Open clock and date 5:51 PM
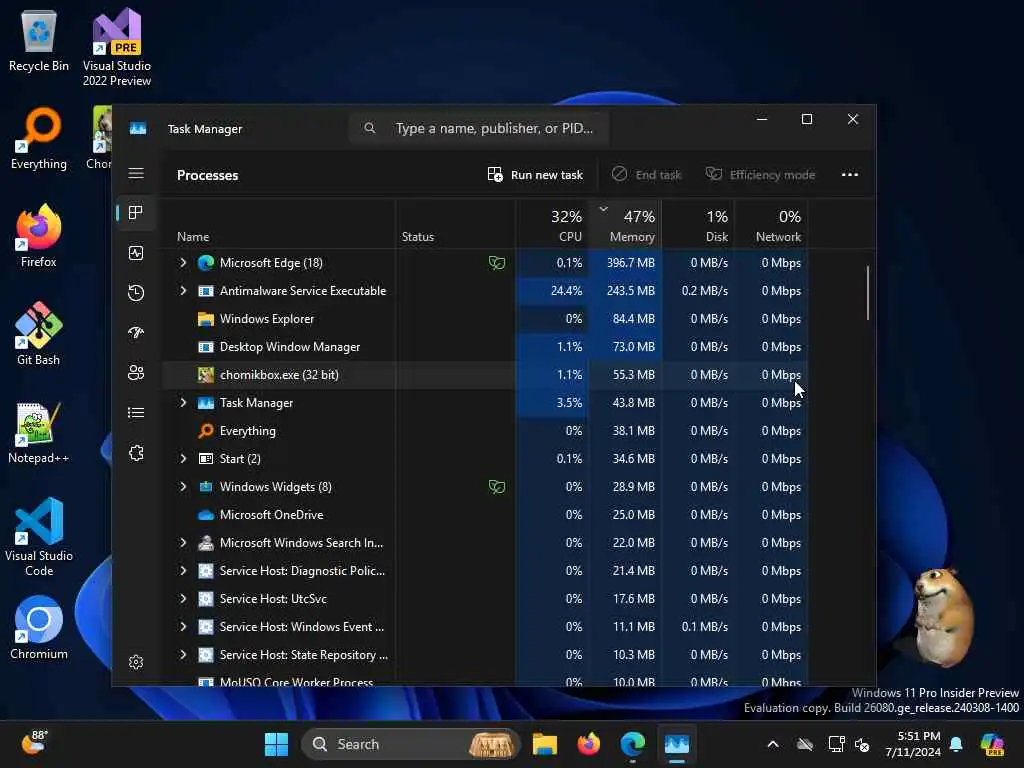Screen dimensions: 1024x768 (x=913, y=744)
